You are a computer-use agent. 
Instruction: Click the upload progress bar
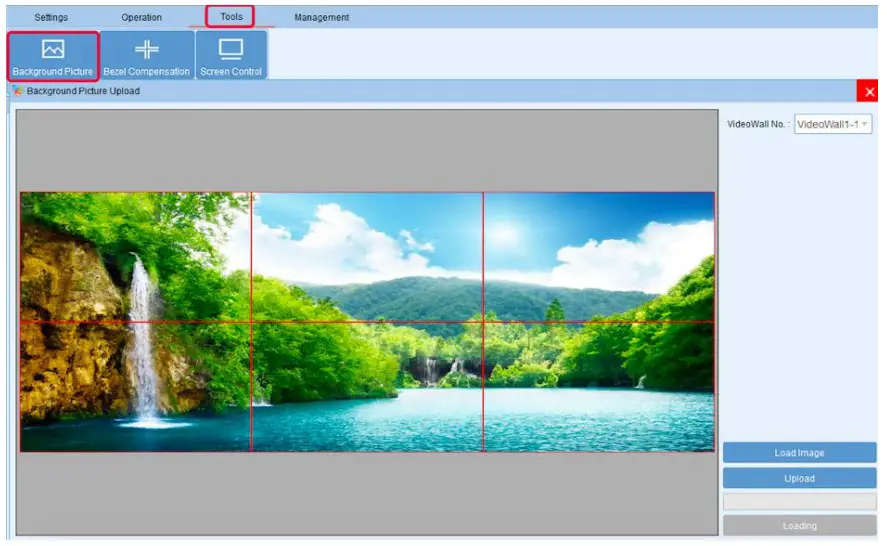(x=799, y=501)
